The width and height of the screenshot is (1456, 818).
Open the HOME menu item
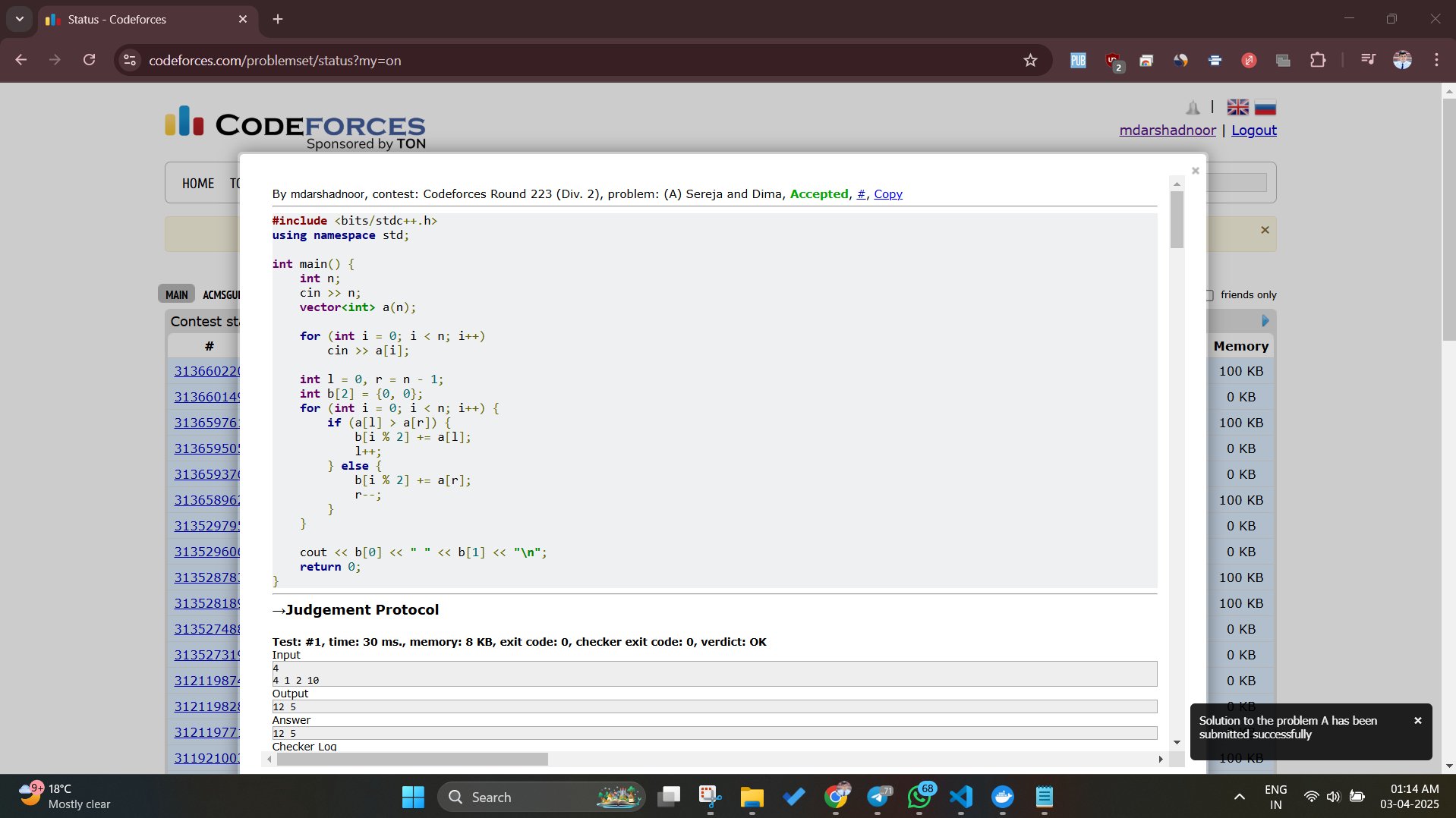[198, 184]
